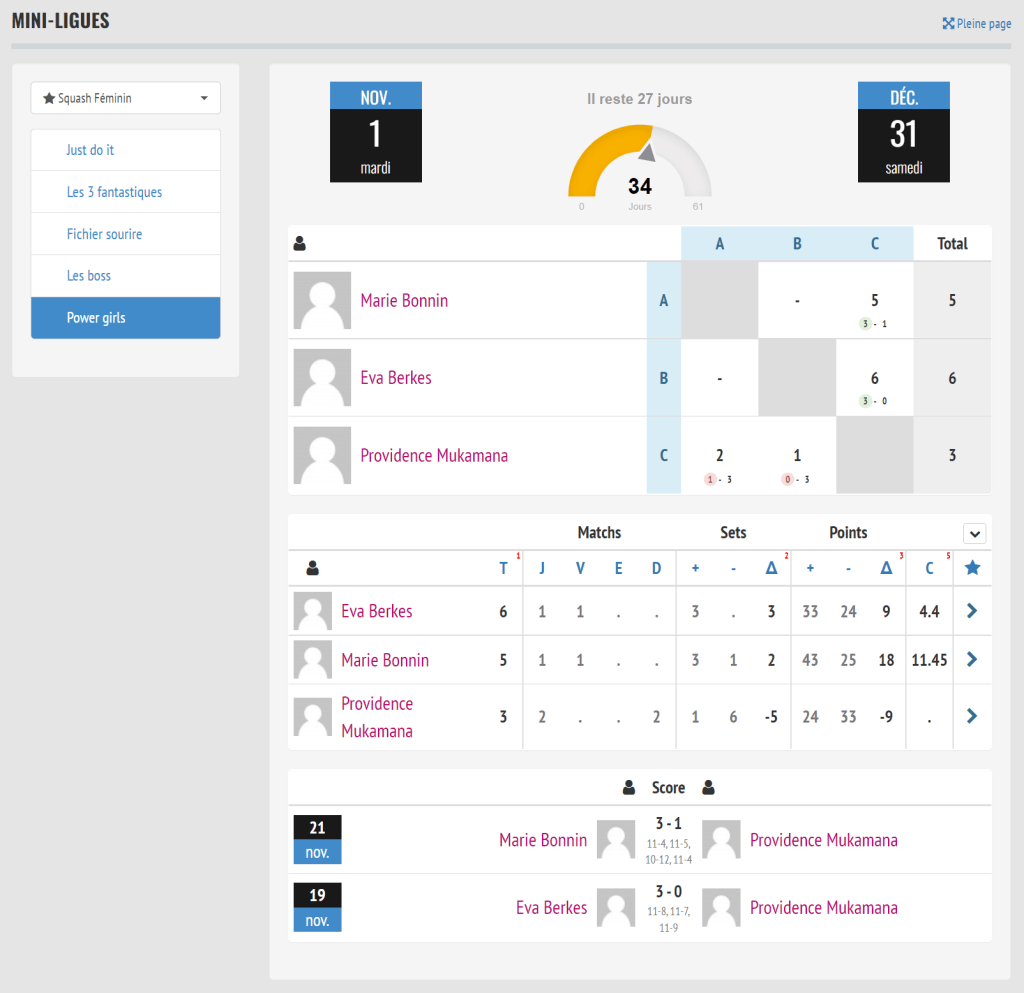
Task: Click the left player icon beside Score
Action: pyautogui.click(x=629, y=788)
